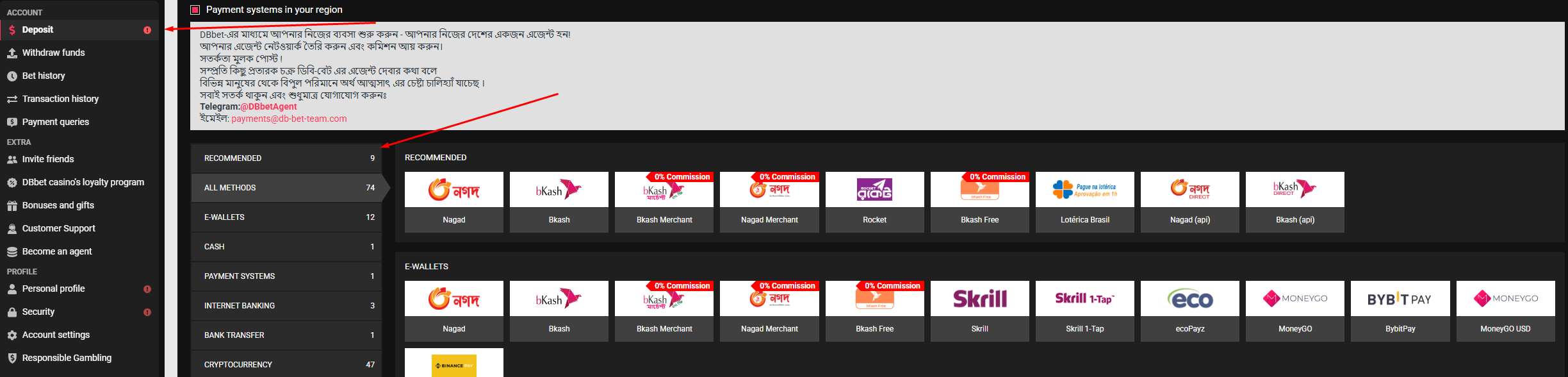
Task: Select Bkash Free in E-Wallets section
Action: pyautogui.click(x=875, y=311)
